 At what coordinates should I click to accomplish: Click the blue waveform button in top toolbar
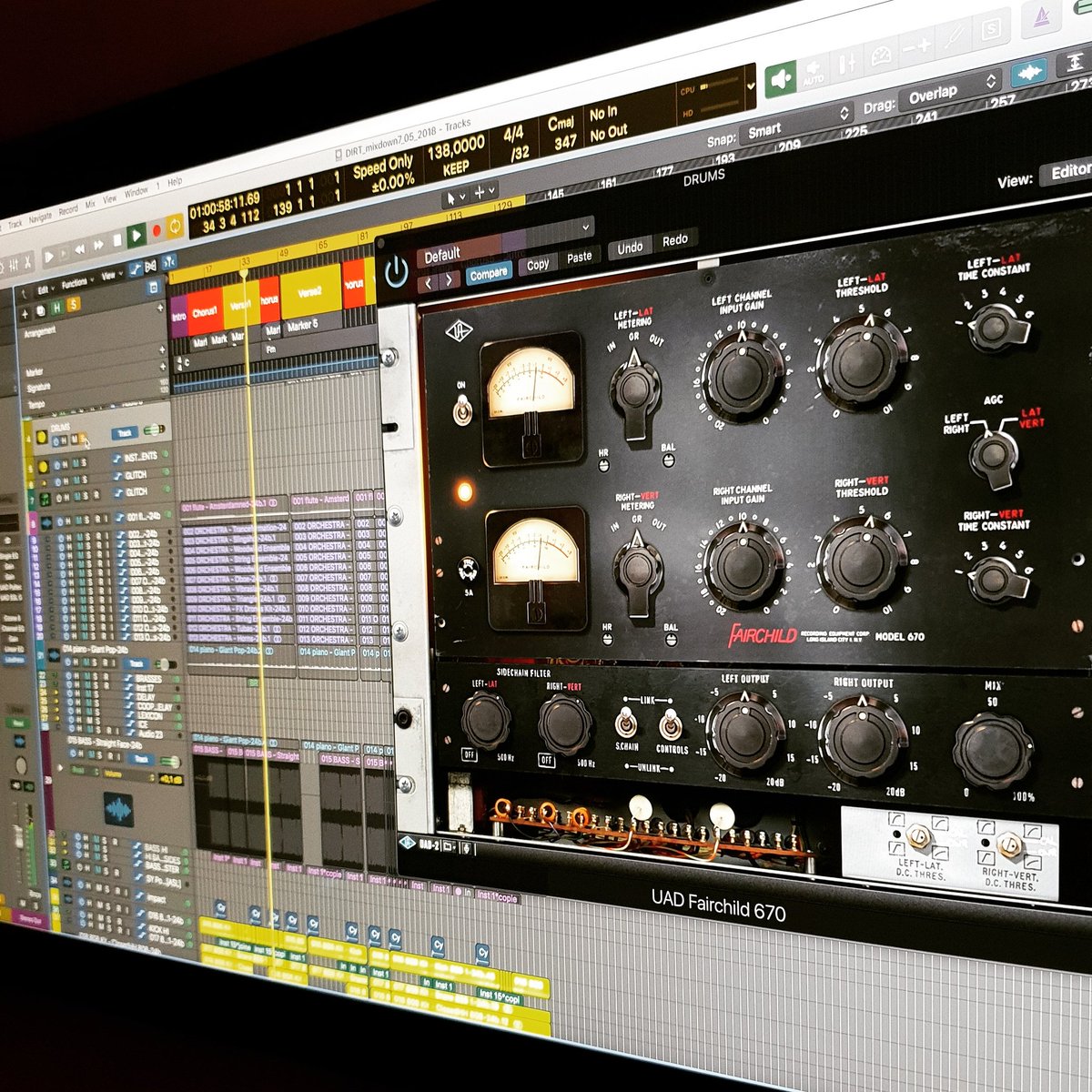[1028, 71]
